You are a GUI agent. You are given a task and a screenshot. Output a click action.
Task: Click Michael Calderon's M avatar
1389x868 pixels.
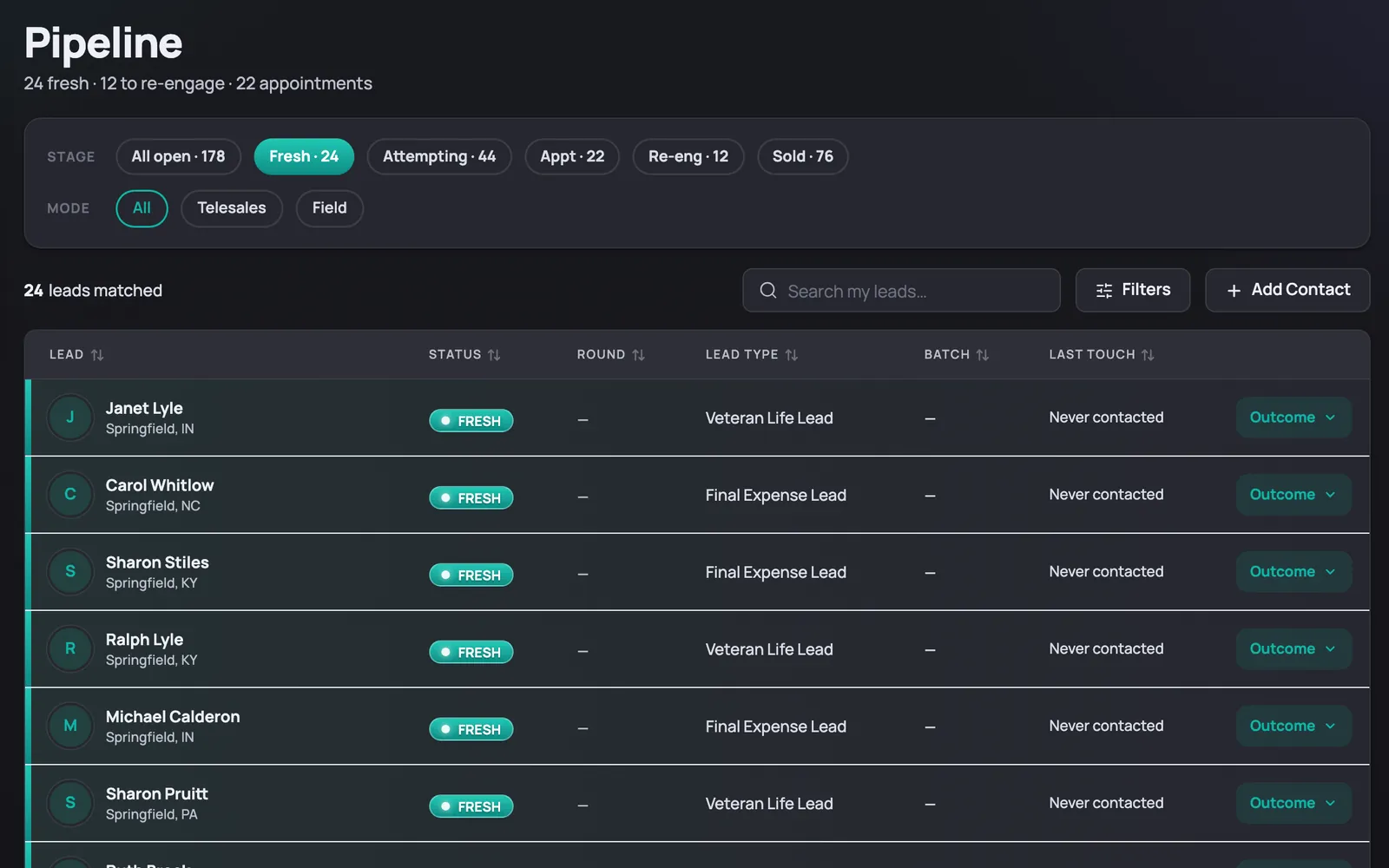[x=70, y=726]
